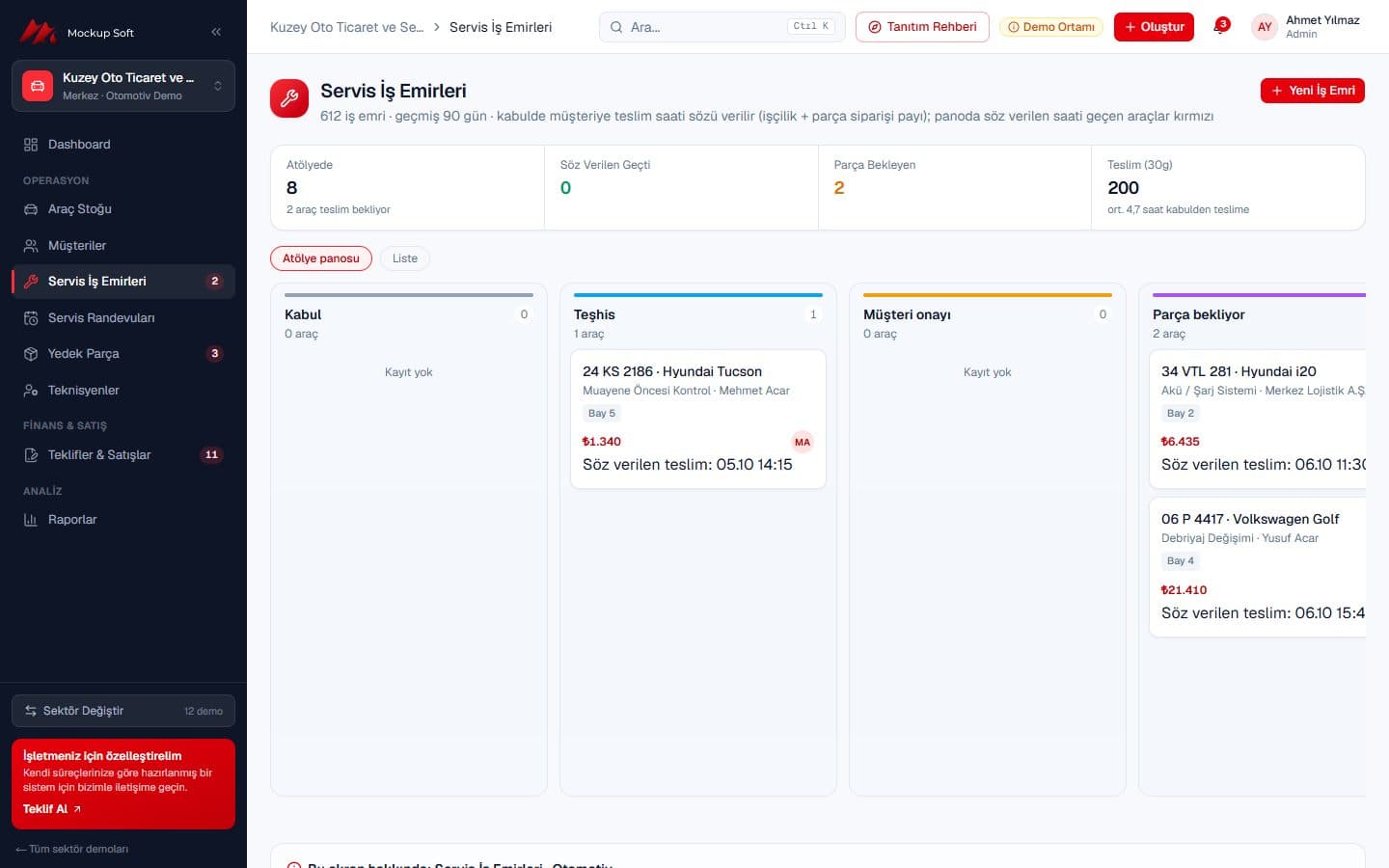Select Servis İş Emirleri in the sidebar
Screen dimensions: 1389x868
123,281
